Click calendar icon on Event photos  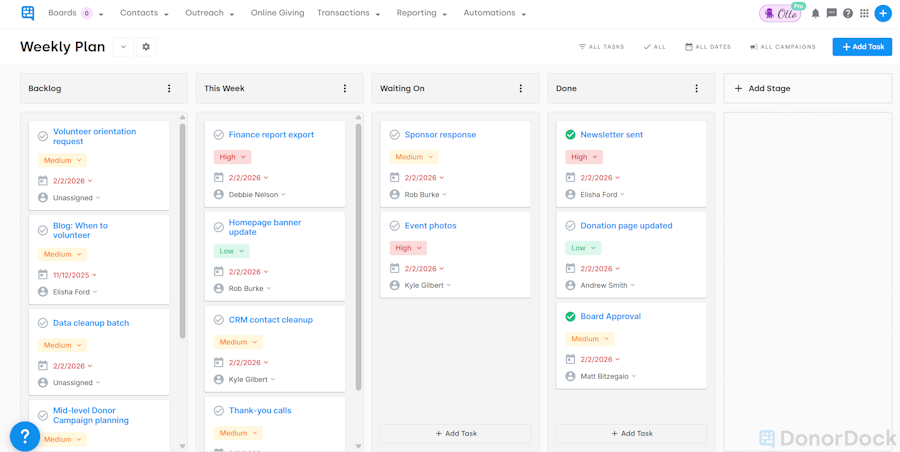[x=394, y=268]
